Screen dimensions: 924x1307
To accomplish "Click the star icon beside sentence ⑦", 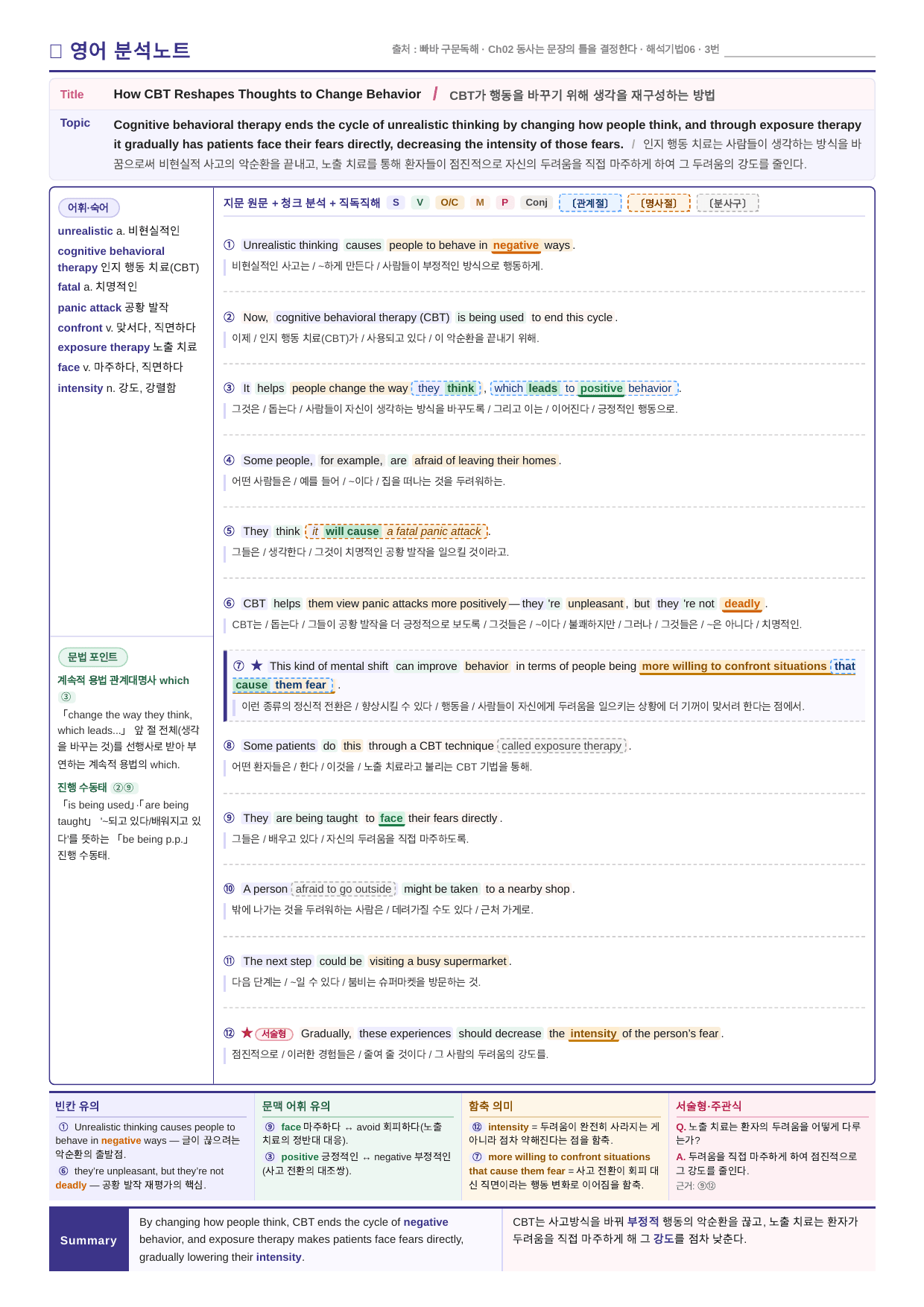I will point(257,665).
